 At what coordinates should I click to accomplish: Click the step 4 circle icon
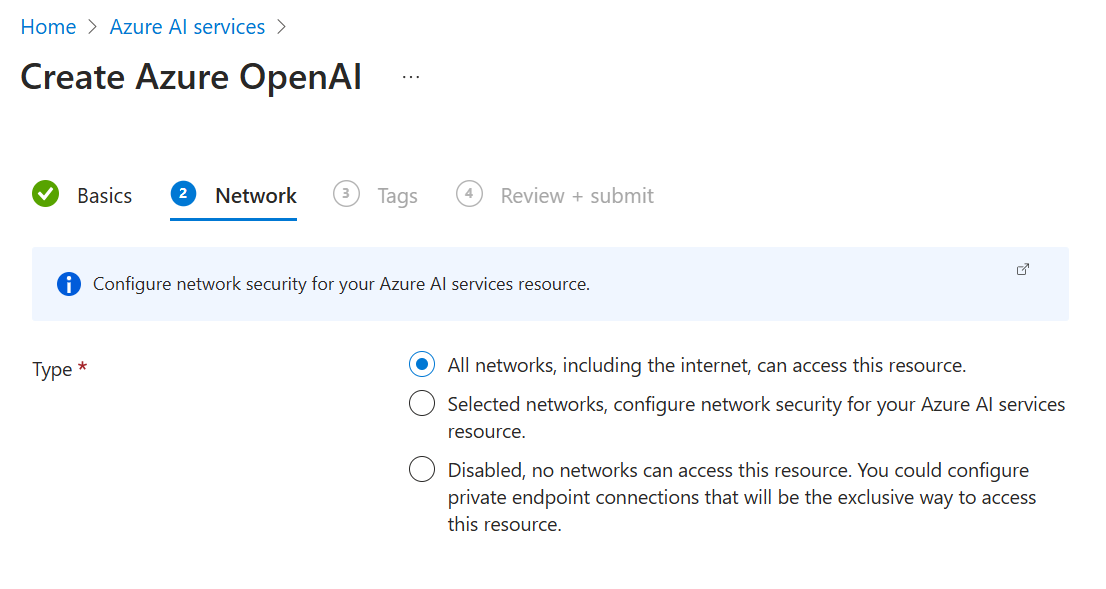pyautogui.click(x=469, y=193)
